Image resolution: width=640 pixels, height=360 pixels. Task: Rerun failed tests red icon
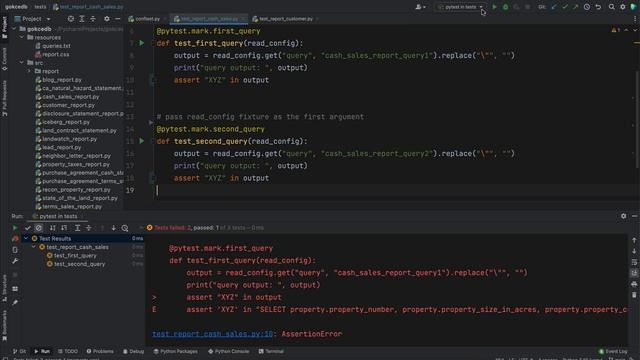(15, 238)
